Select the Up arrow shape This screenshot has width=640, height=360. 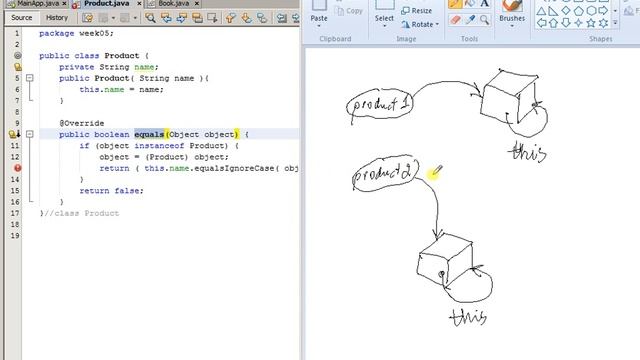click(x=553, y=23)
